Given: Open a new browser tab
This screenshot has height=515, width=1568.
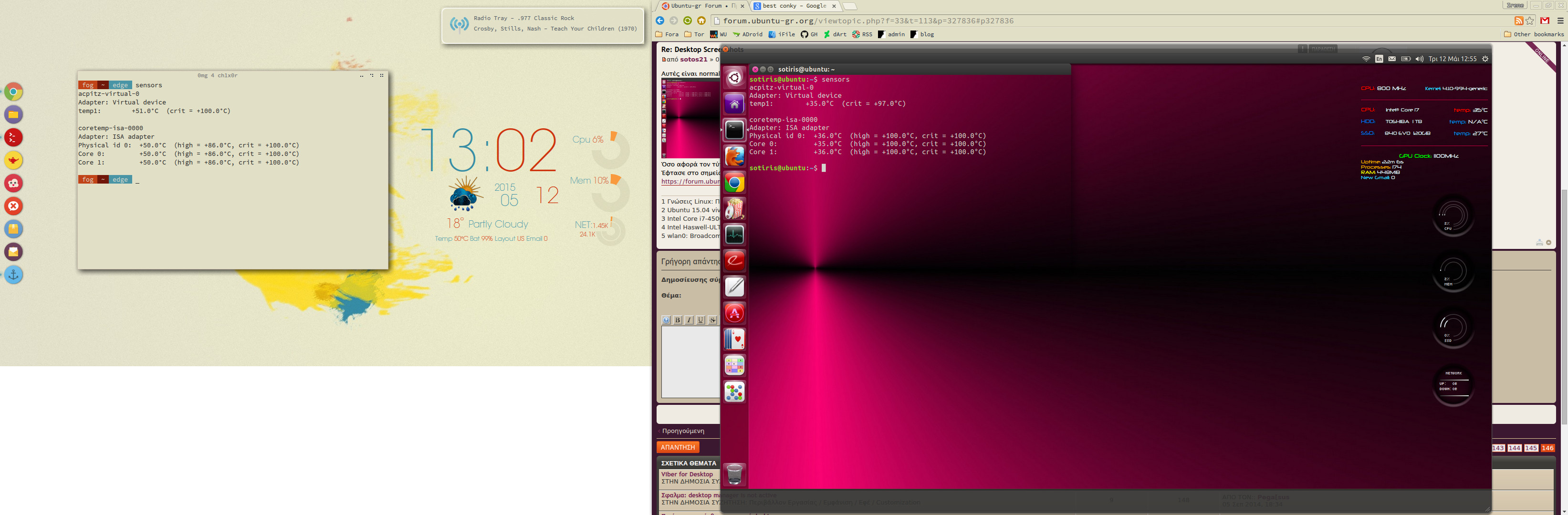Looking at the screenshot, I should 850,6.
